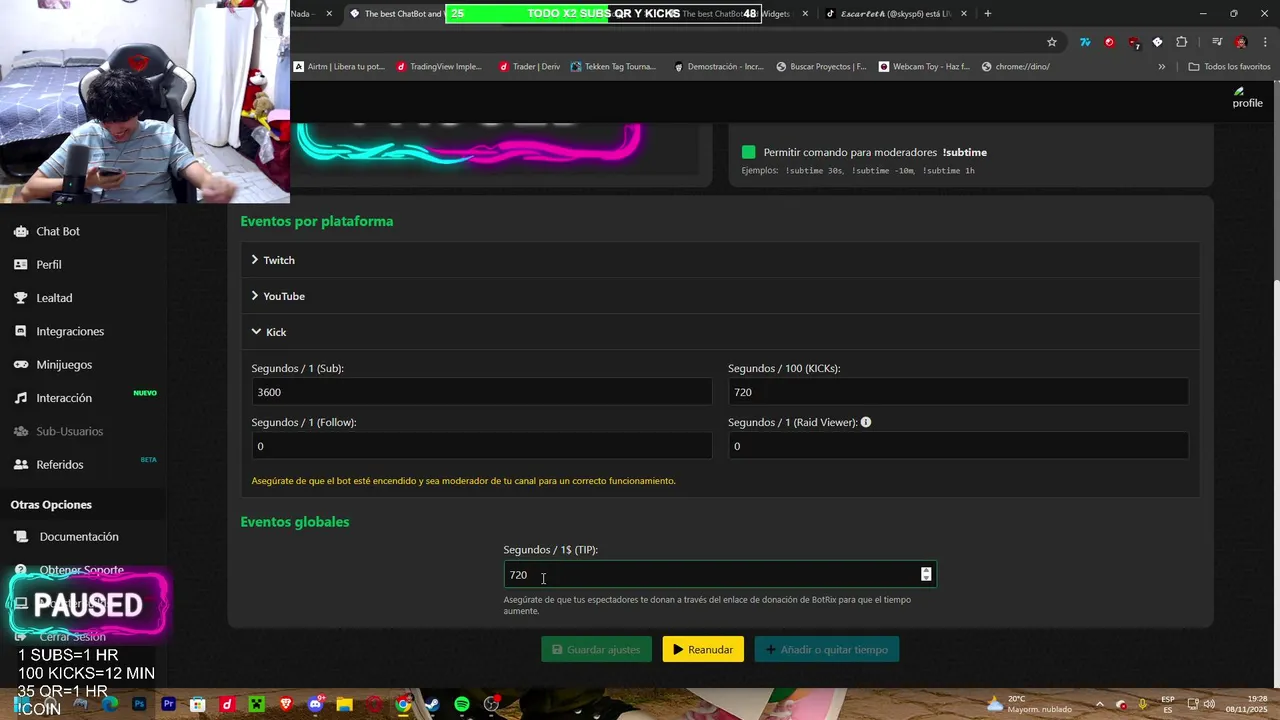Image resolution: width=1280 pixels, height=720 pixels.
Task: Click the Referidos people icon
Action: tap(21, 465)
